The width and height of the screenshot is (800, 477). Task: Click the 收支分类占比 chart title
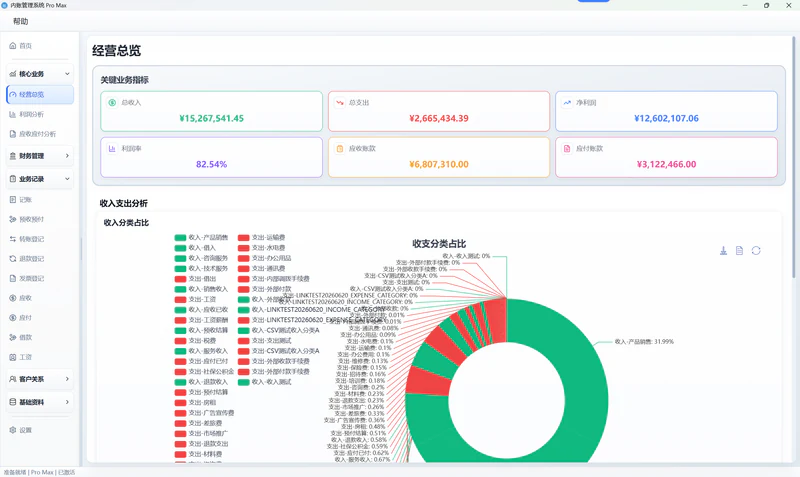[x=439, y=244]
